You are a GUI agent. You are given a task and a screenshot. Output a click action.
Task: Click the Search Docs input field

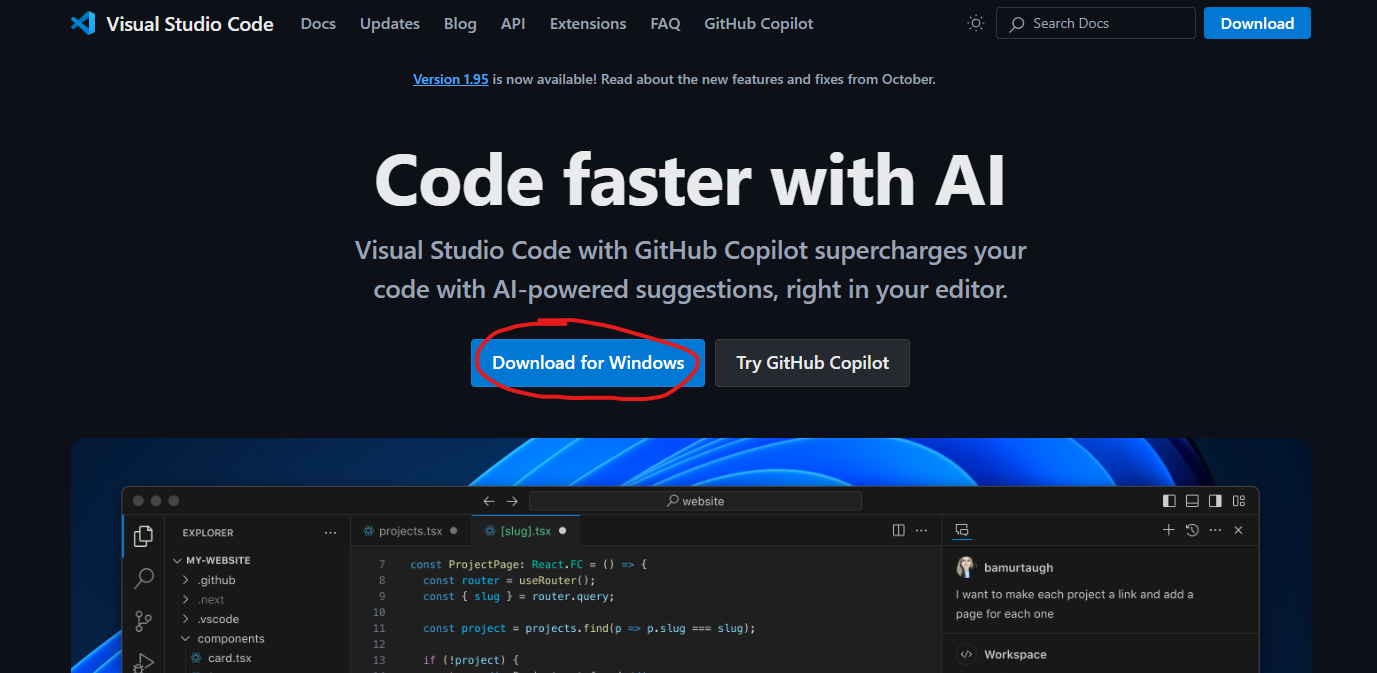(1095, 23)
